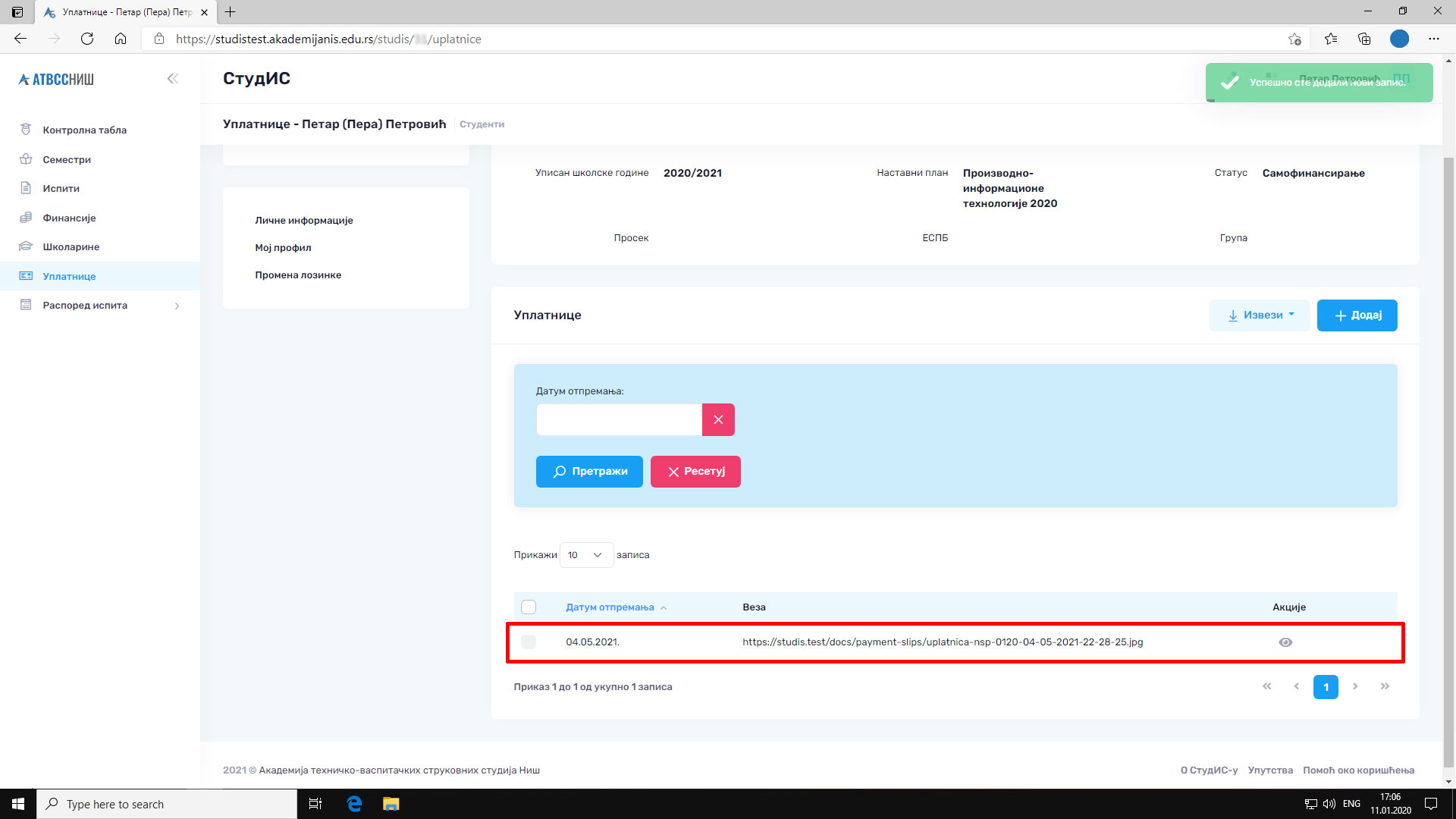
Task: Click the Распоред испита calendar icon
Action: [x=26, y=305]
